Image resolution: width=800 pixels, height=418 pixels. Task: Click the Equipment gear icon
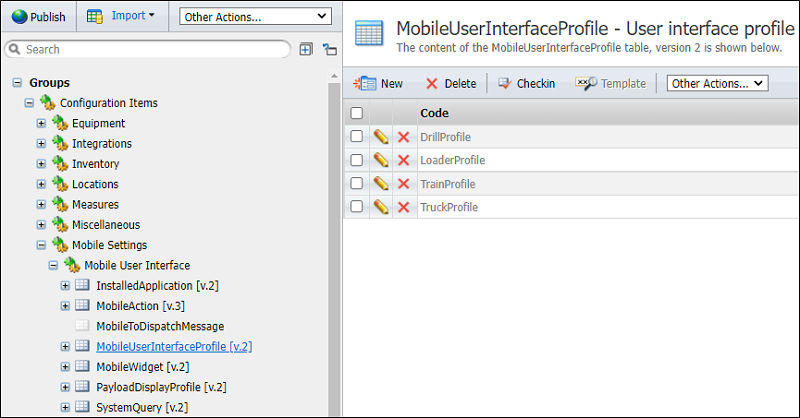coord(60,123)
